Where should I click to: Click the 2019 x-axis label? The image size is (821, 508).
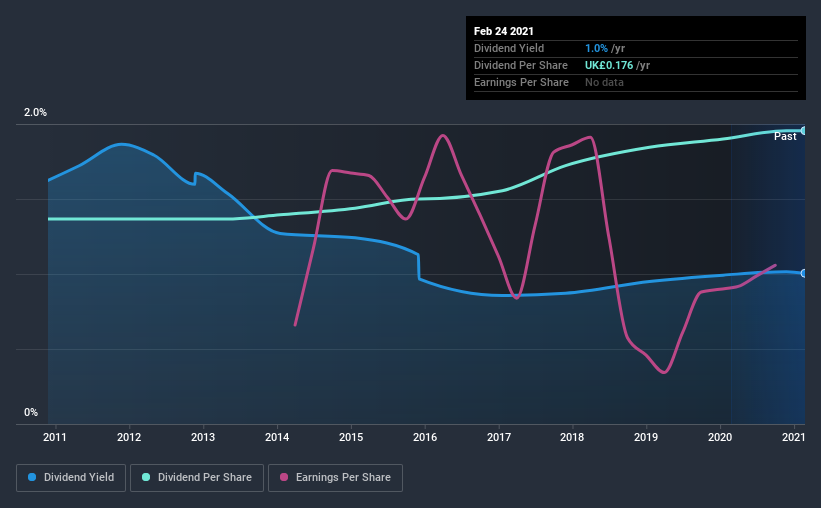pyautogui.click(x=646, y=437)
